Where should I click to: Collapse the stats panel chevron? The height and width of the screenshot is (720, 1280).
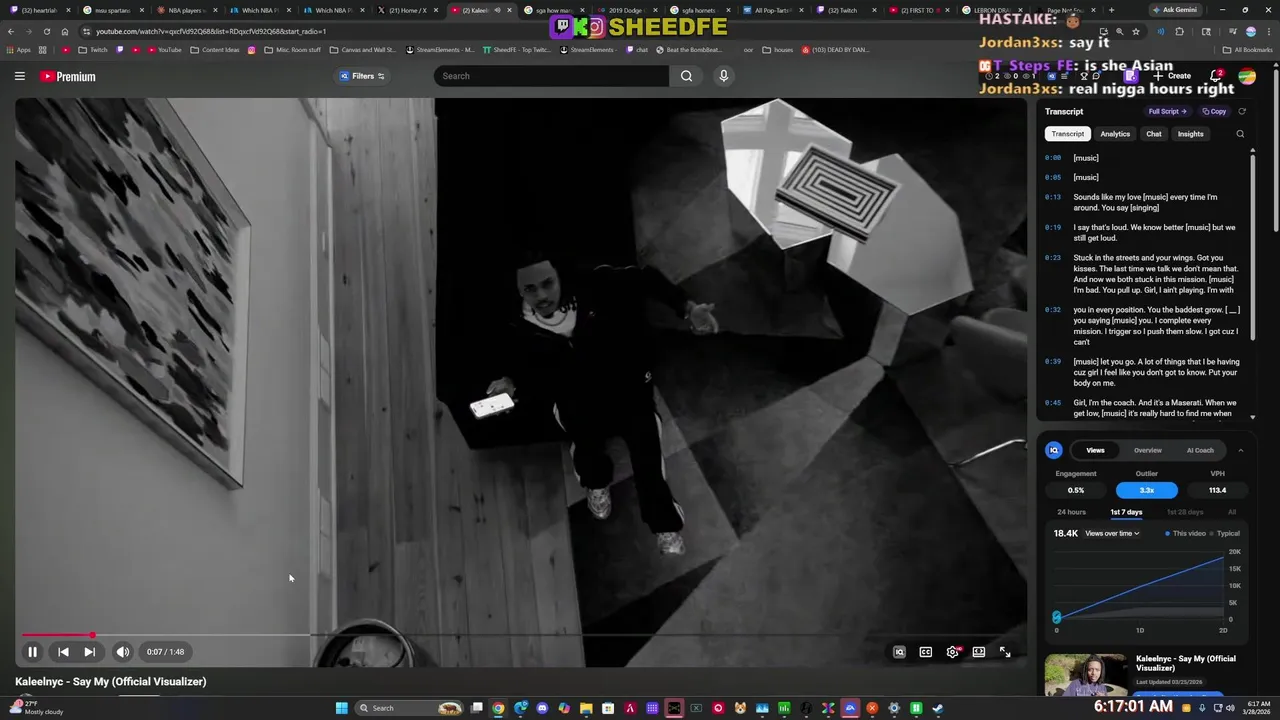click(x=1241, y=450)
